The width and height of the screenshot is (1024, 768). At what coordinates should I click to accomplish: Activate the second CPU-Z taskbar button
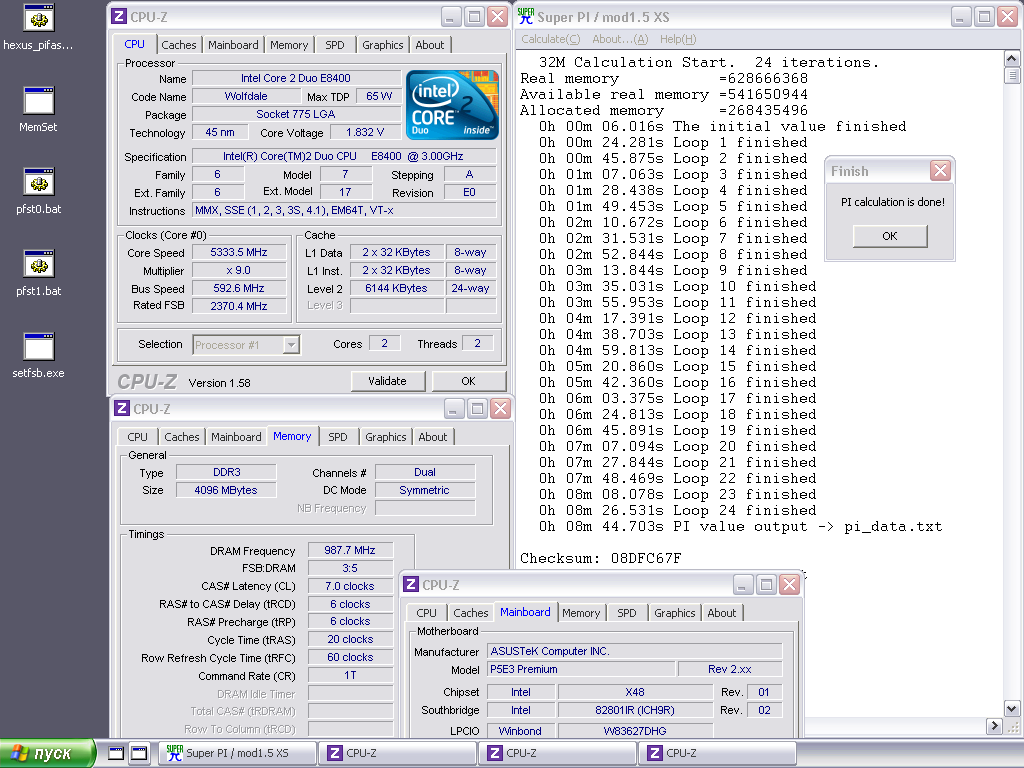click(x=557, y=753)
